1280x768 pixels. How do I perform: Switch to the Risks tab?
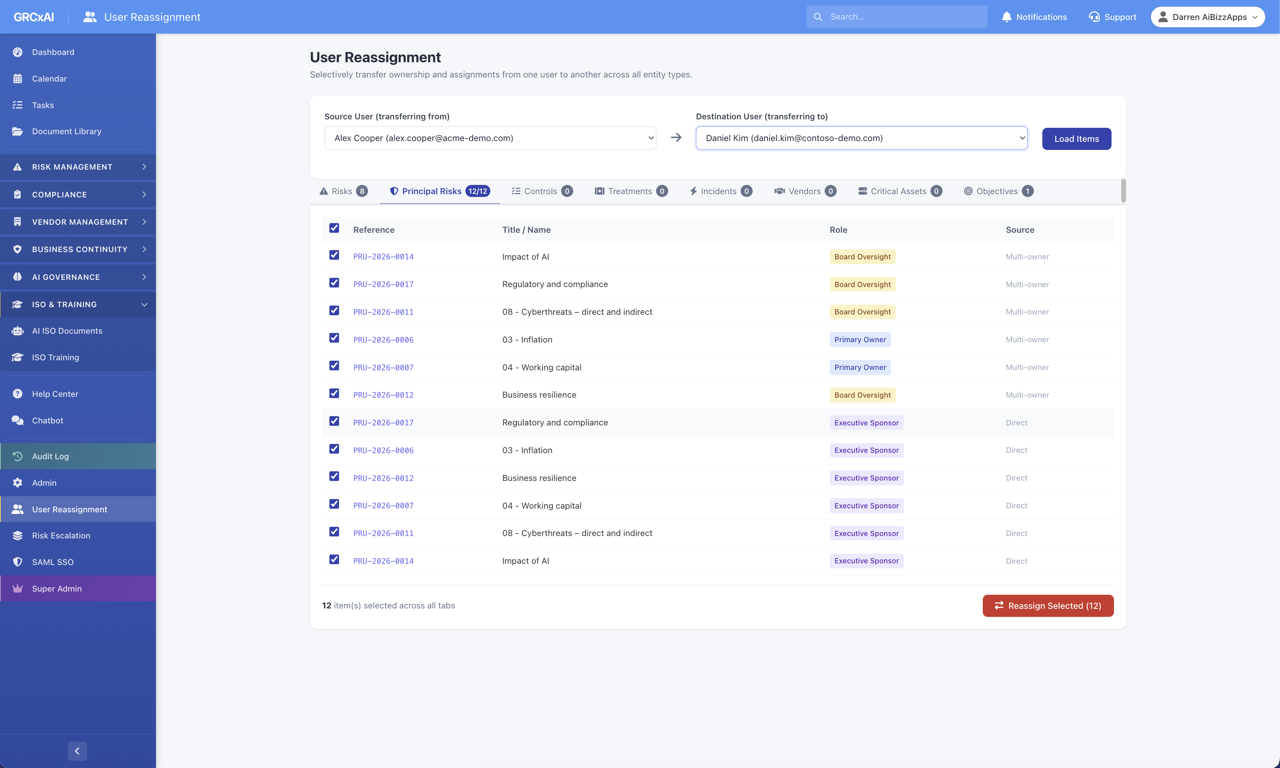[x=342, y=191]
